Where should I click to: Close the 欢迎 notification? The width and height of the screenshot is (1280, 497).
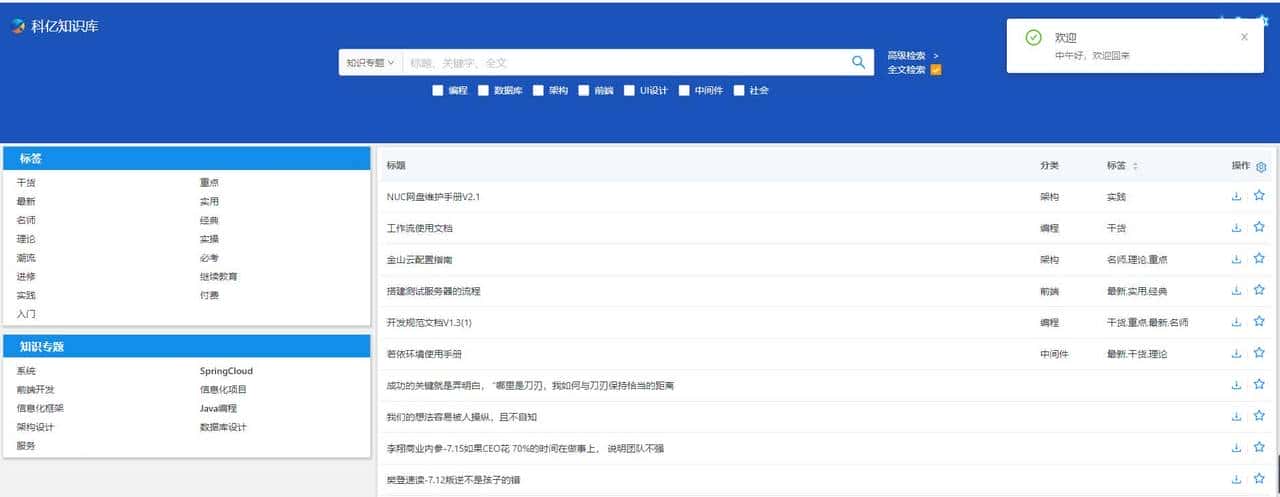click(x=1244, y=37)
